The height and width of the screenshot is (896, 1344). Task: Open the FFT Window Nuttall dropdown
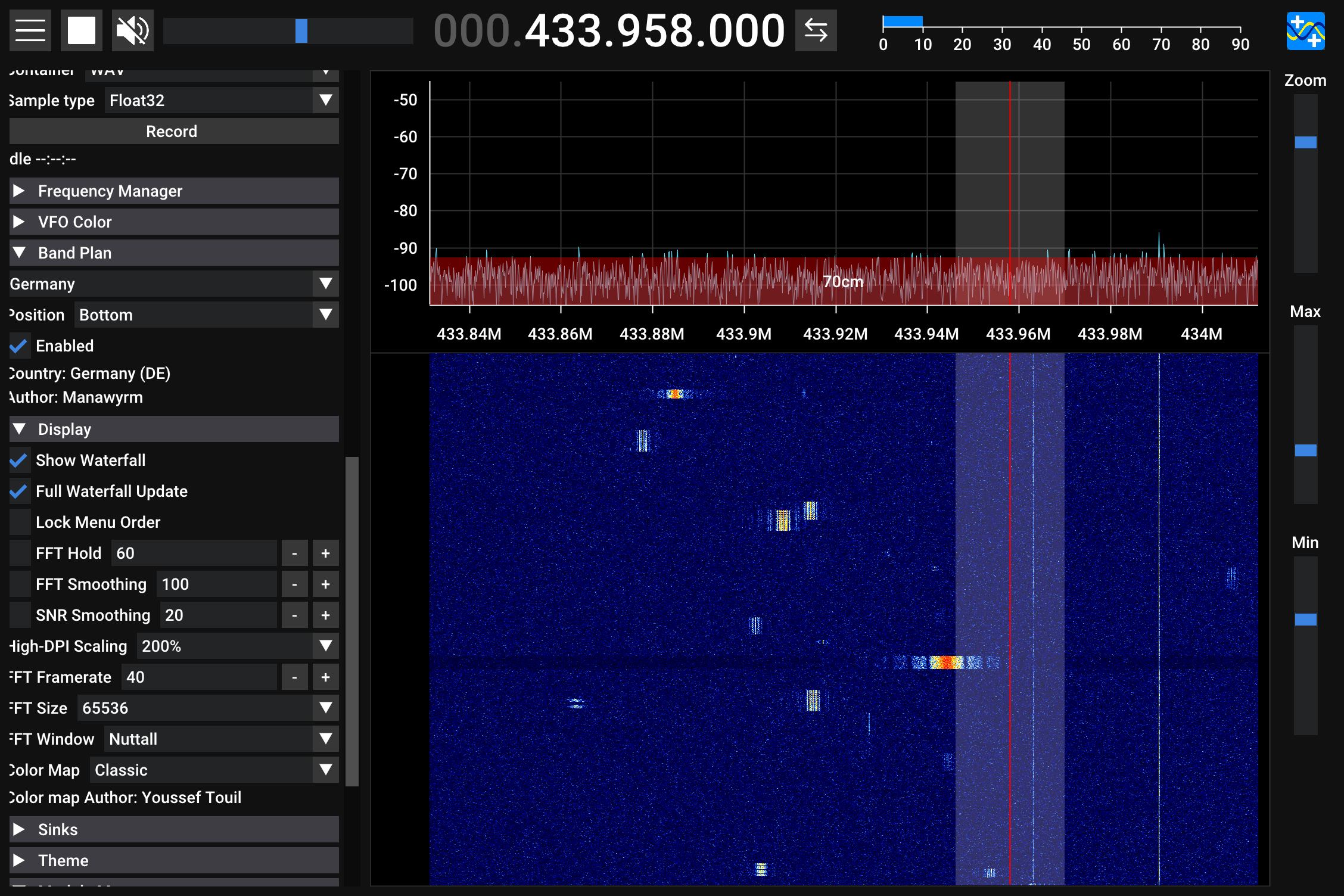click(x=222, y=739)
